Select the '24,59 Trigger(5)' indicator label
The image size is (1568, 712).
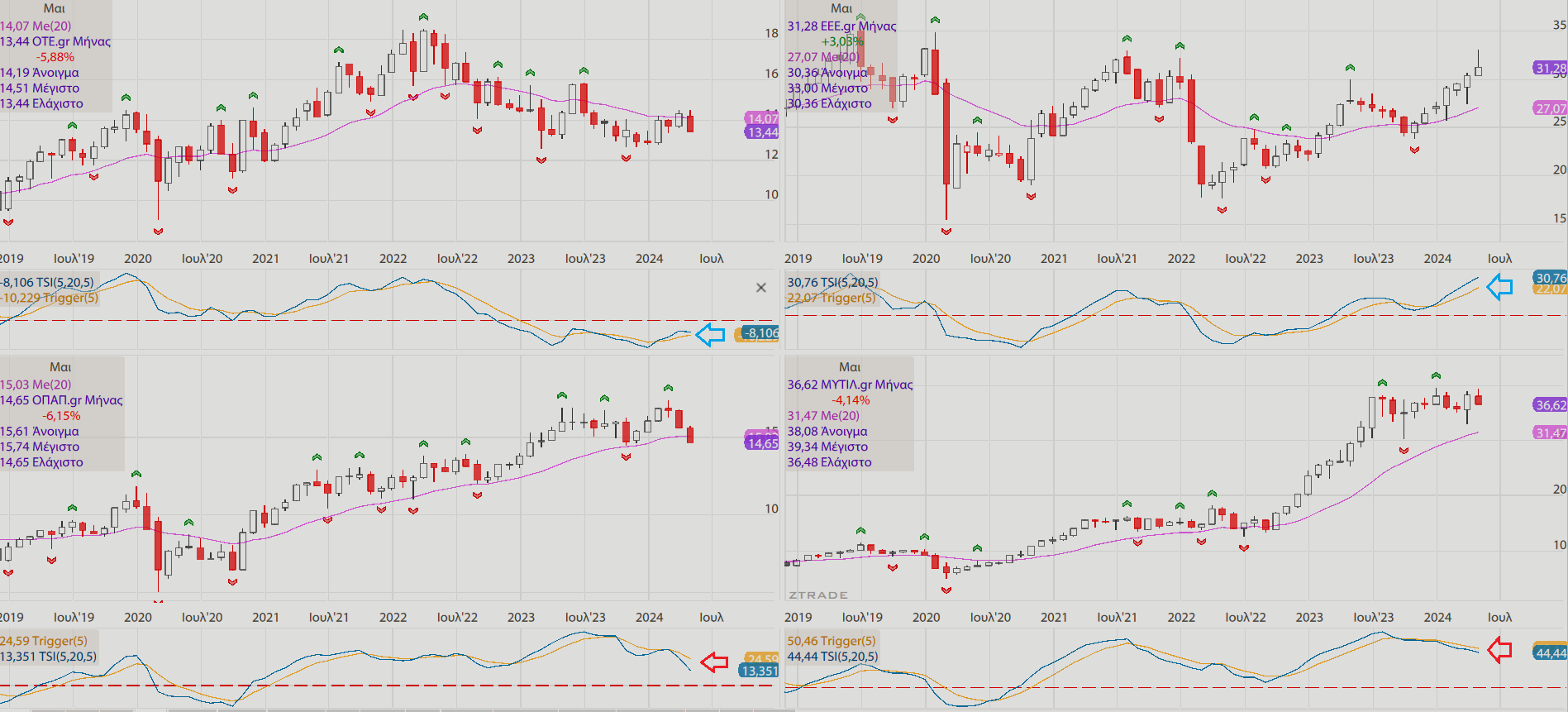pos(44,641)
